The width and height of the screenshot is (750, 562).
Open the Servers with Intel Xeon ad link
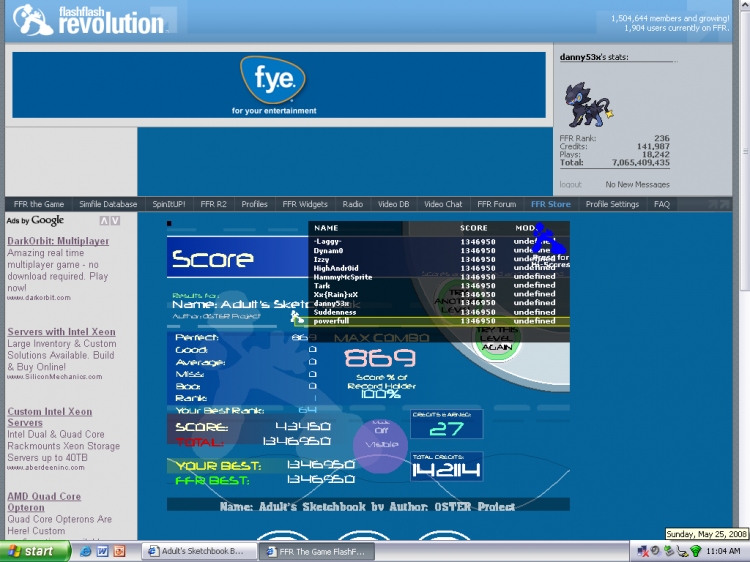click(x=61, y=332)
